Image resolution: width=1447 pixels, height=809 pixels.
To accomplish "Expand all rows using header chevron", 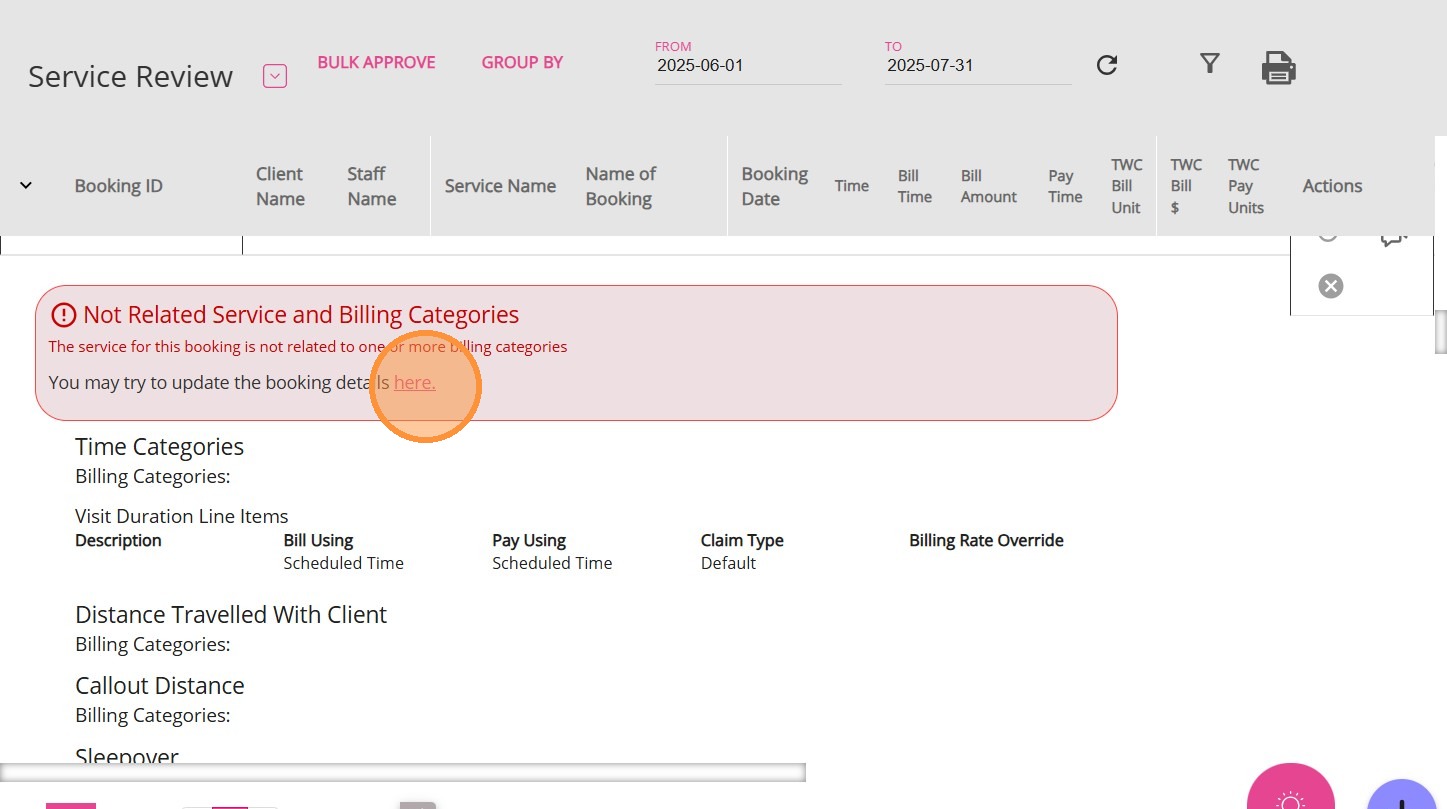I will coord(26,185).
